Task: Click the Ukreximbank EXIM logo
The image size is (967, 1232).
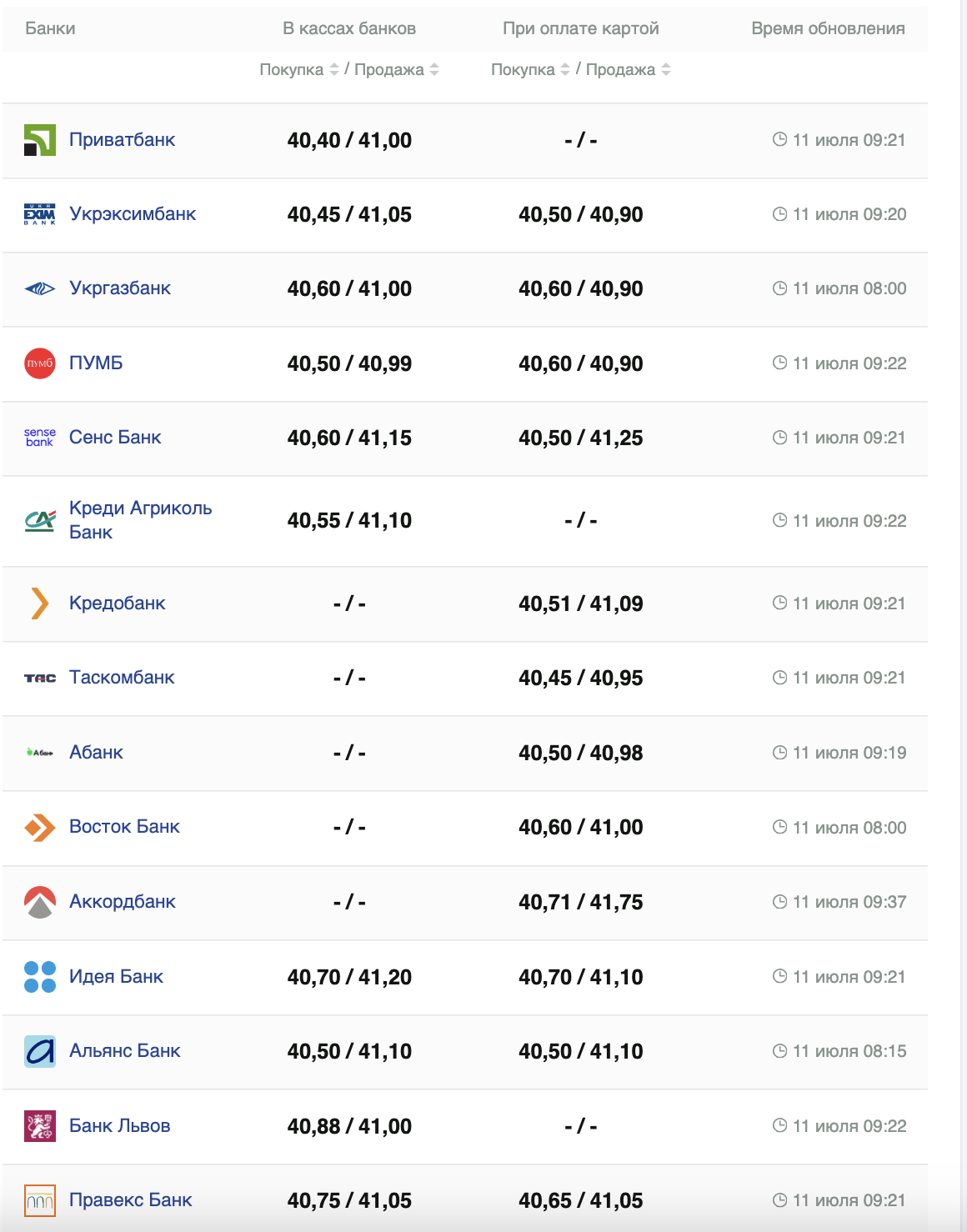Action: click(x=40, y=214)
